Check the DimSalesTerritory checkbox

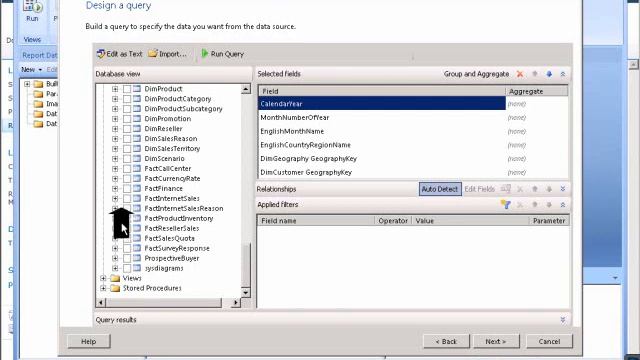pyautogui.click(x=127, y=149)
